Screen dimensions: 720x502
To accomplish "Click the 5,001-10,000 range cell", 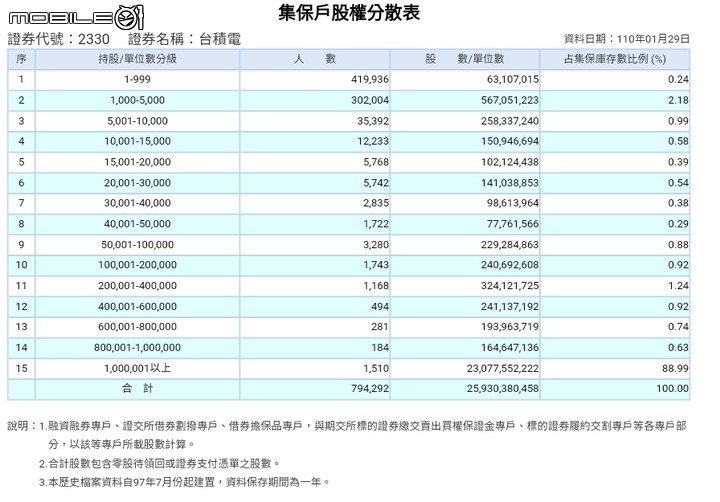I will [137, 121].
